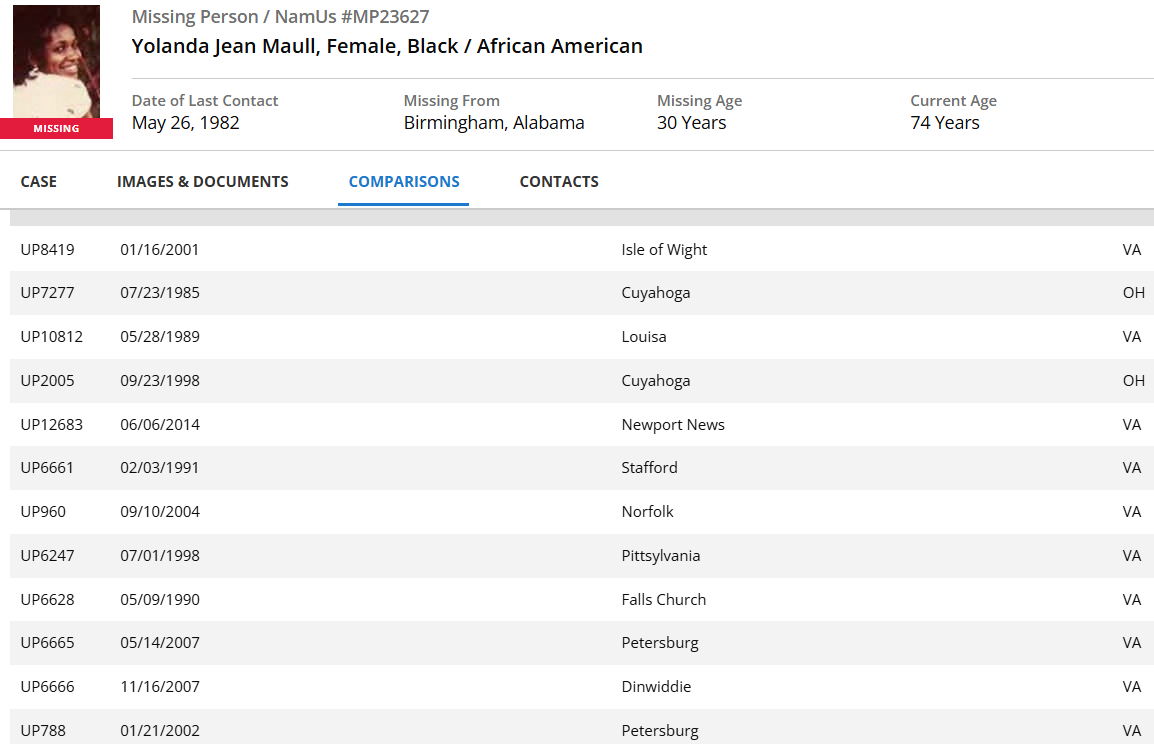Click the Stafford county cell

(x=649, y=468)
